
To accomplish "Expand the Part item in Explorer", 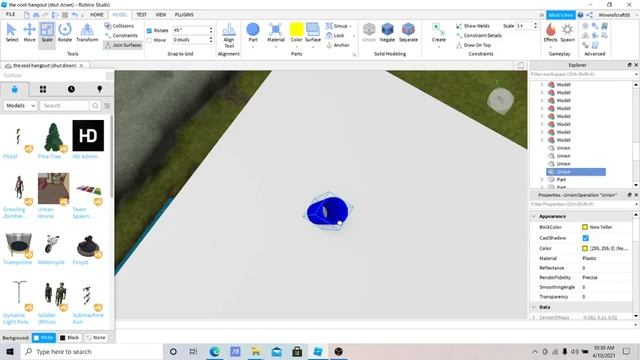I will coord(542,180).
